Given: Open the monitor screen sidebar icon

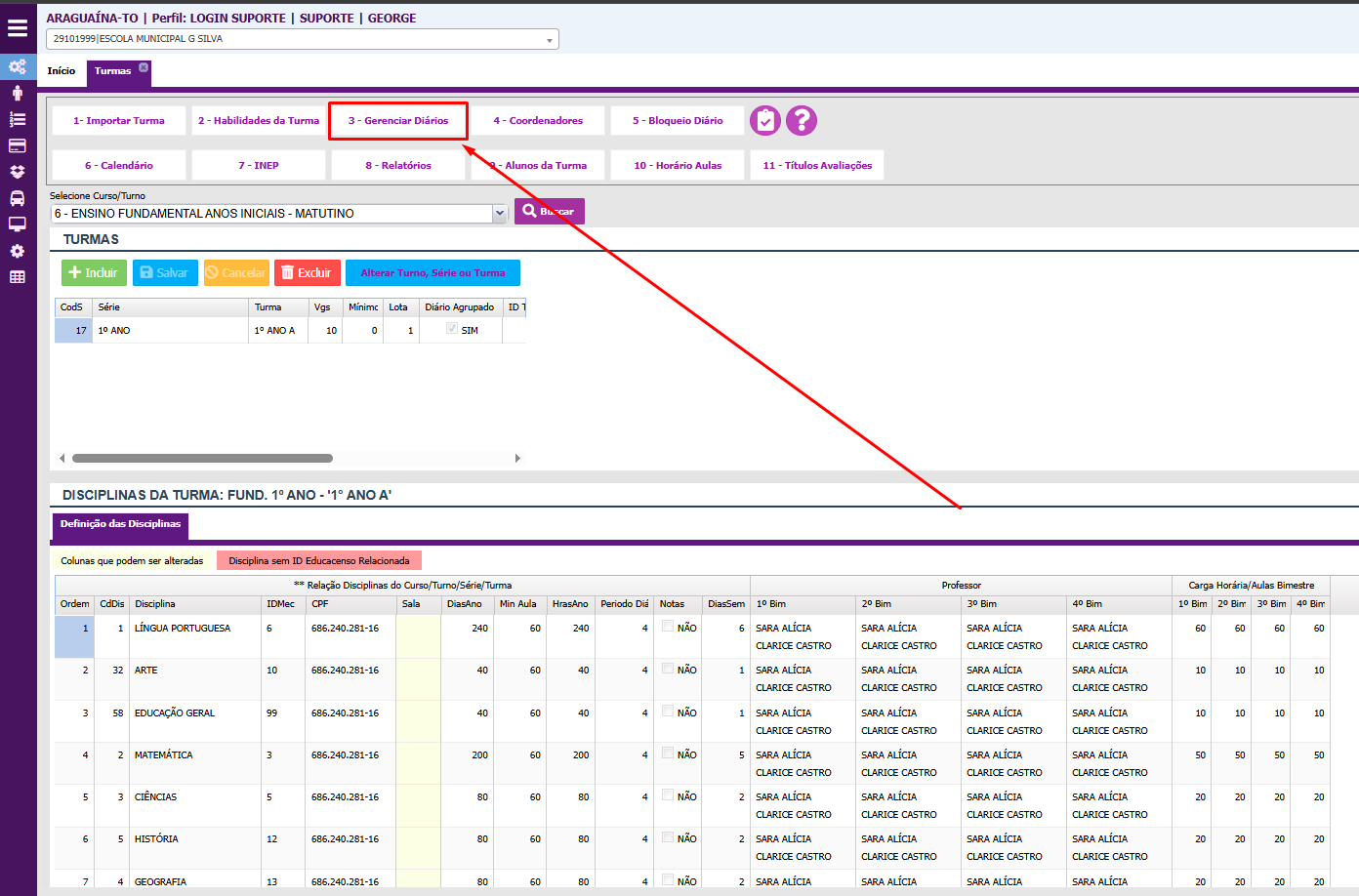Looking at the screenshot, I should pyautogui.click(x=18, y=224).
